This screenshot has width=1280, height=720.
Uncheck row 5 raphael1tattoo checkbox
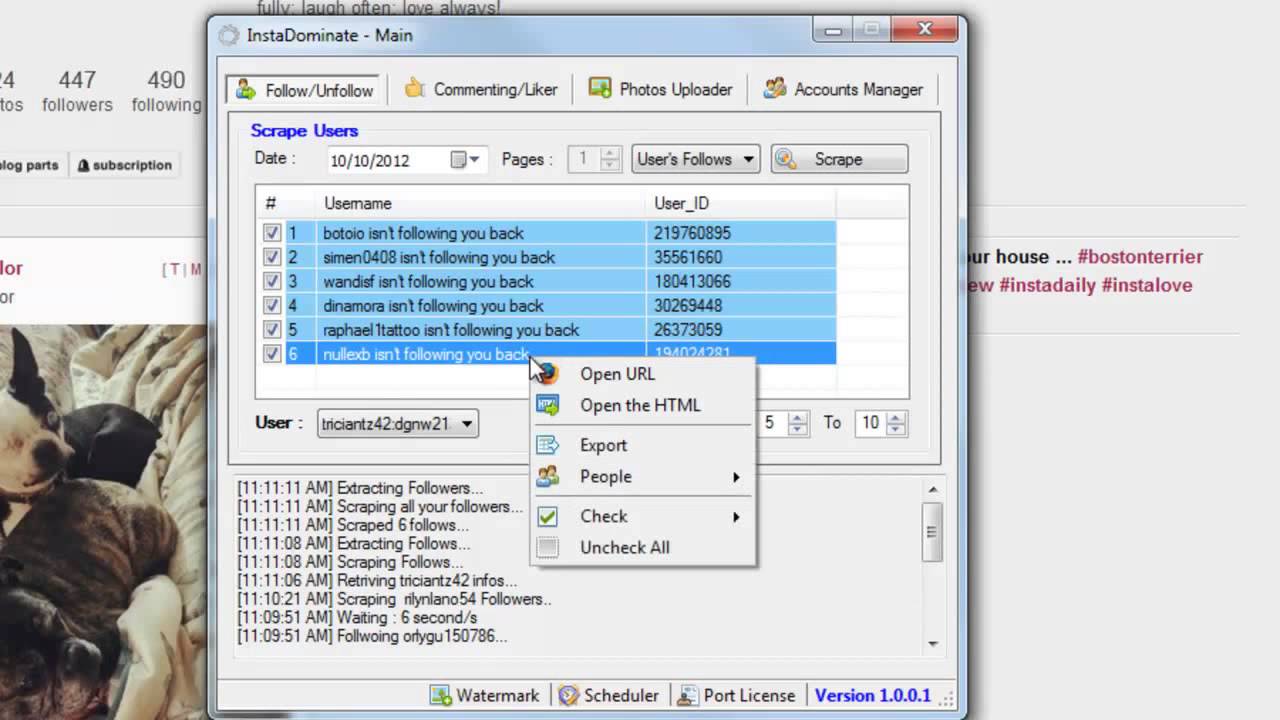[271, 329]
